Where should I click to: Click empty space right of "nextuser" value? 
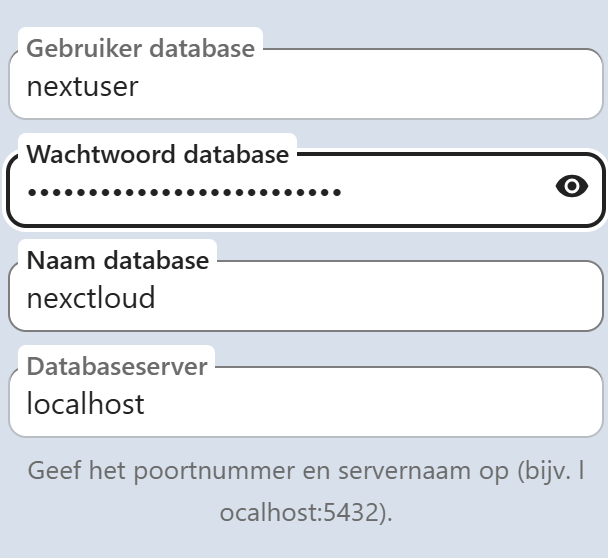point(380,88)
